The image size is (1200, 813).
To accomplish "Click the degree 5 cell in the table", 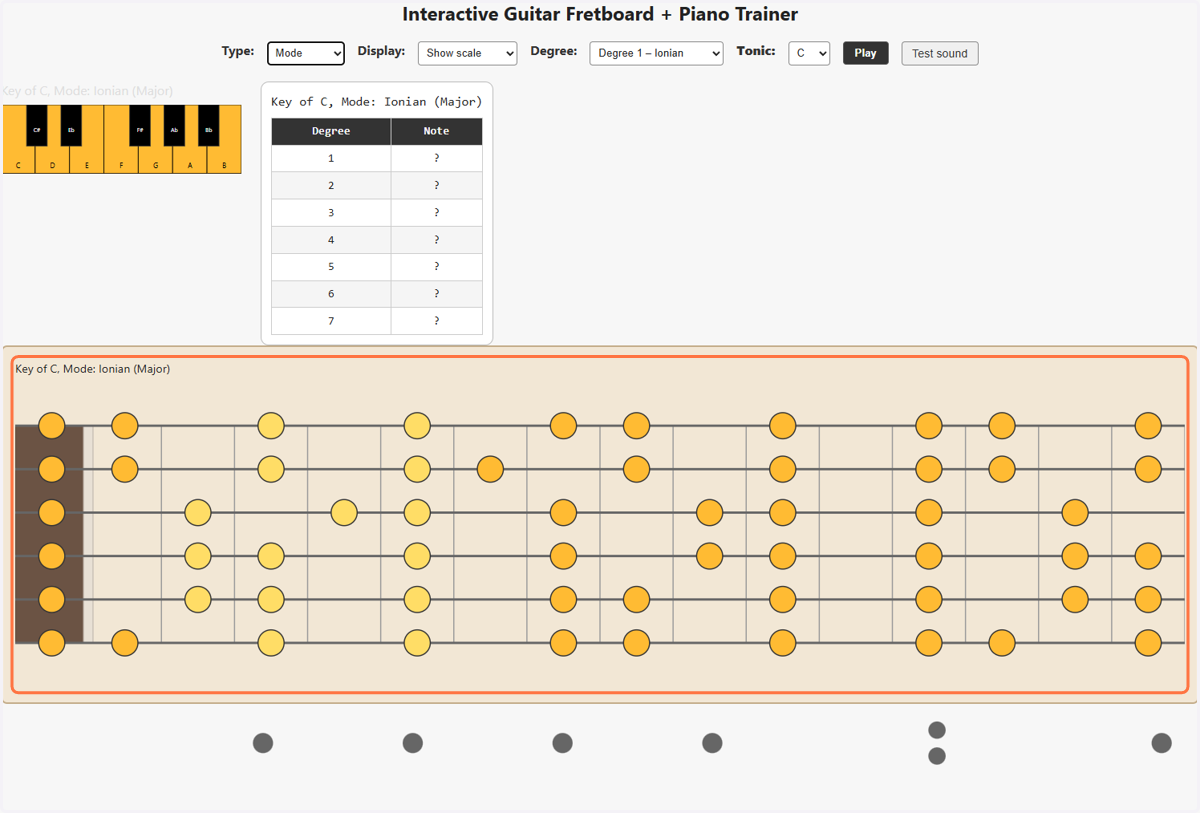I will click(331, 267).
